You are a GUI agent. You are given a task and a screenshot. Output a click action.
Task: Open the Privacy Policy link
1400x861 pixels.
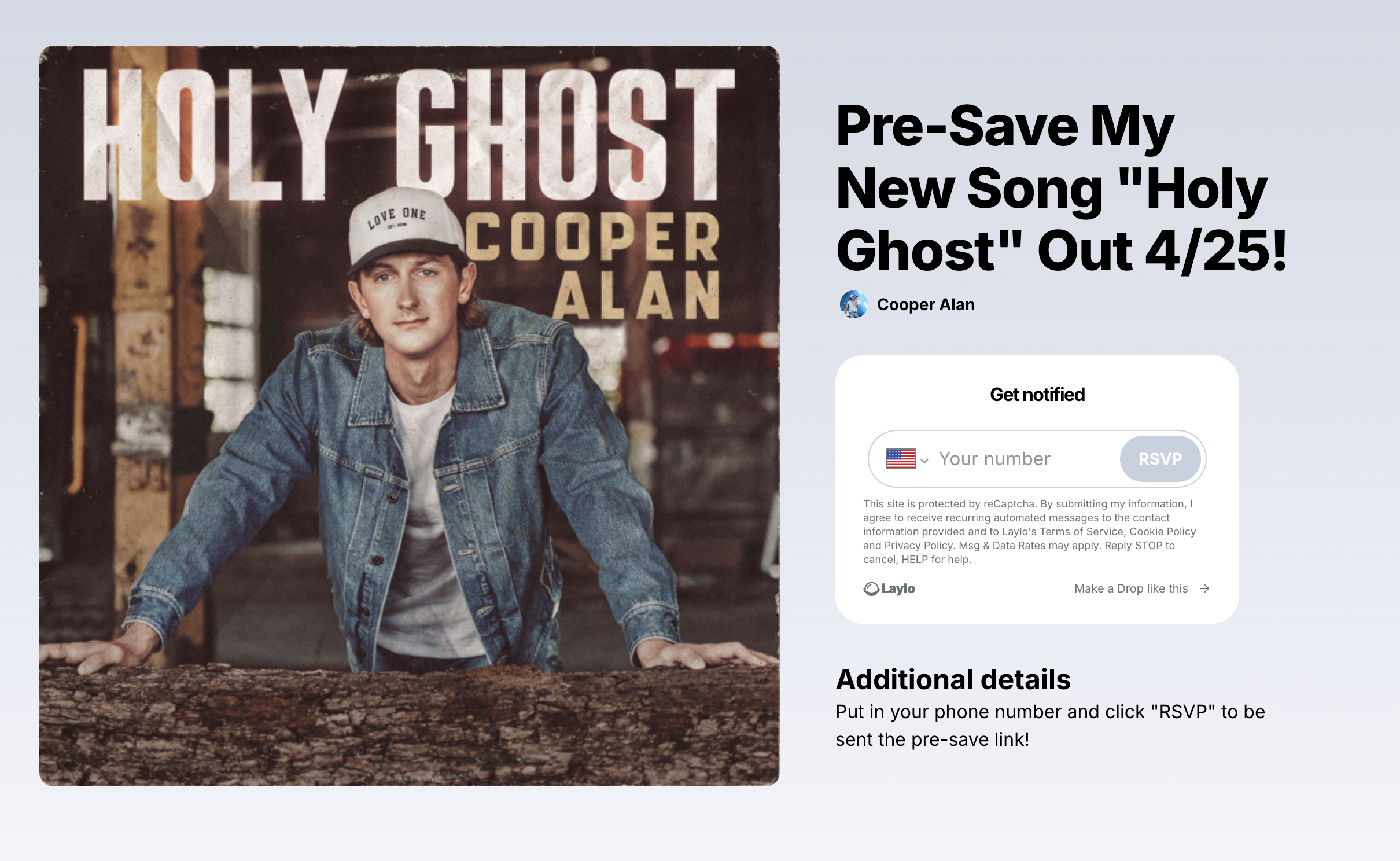point(918,546)
